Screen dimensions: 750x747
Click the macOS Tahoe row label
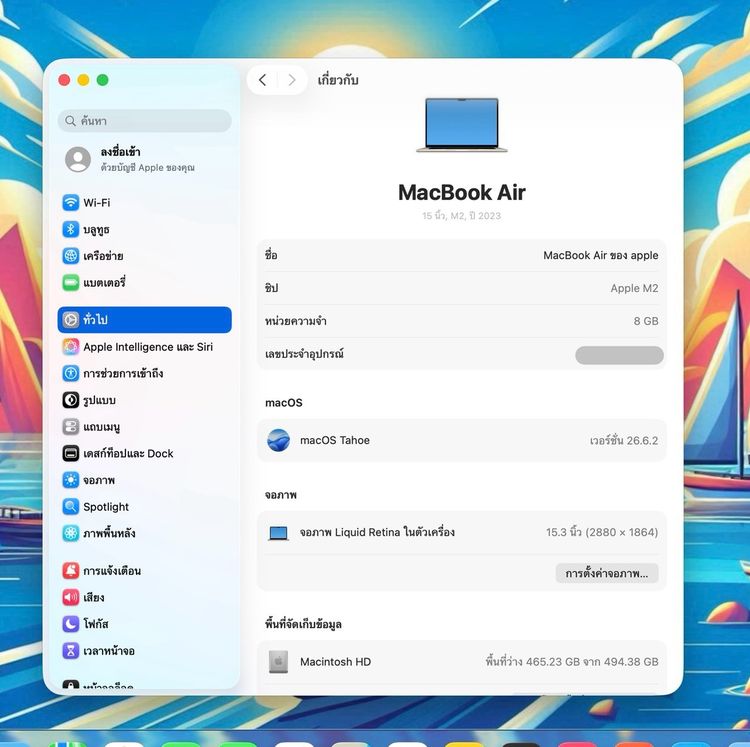point(335,440)
